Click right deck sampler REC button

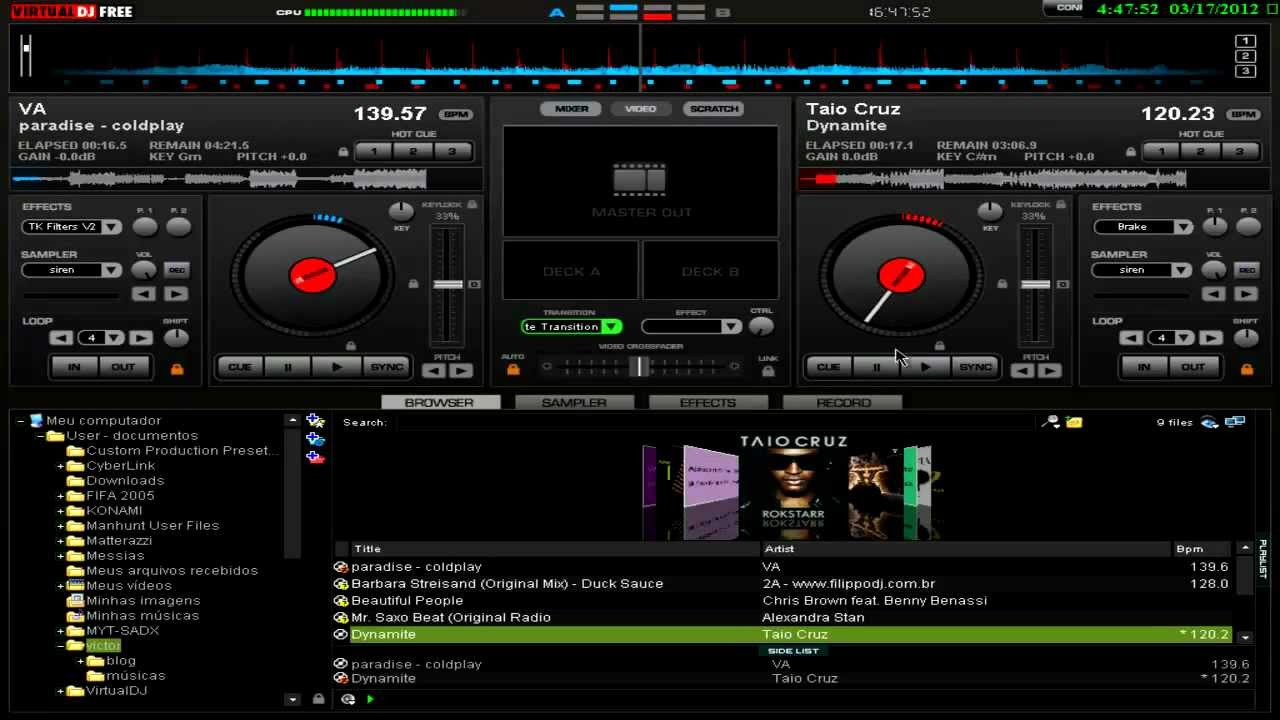click(1246, 270)
